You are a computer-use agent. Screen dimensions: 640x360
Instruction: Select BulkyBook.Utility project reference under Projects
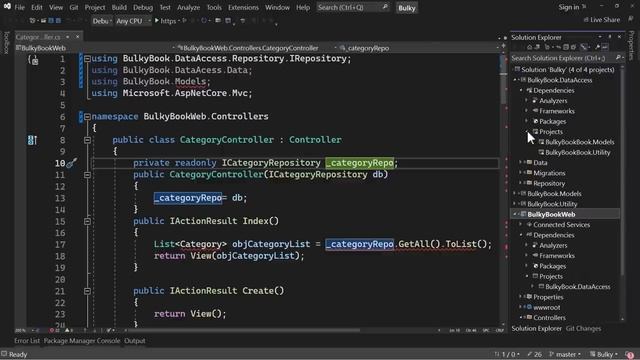point(578,152)
